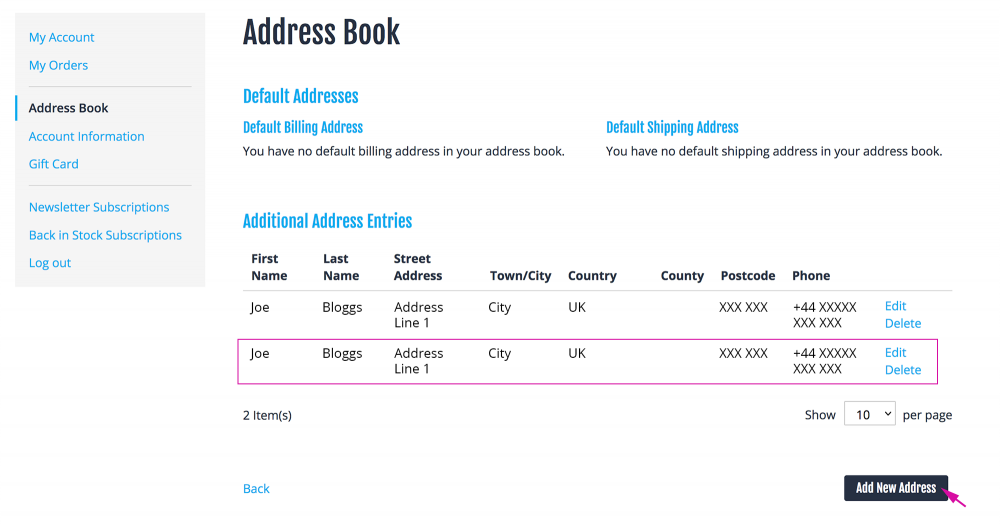Image resolution: width=1000 pixels, height=526 pixels.
Task: Click the Additional Address Entries heading
Action: pyautogui.click(x=327, y=222)
